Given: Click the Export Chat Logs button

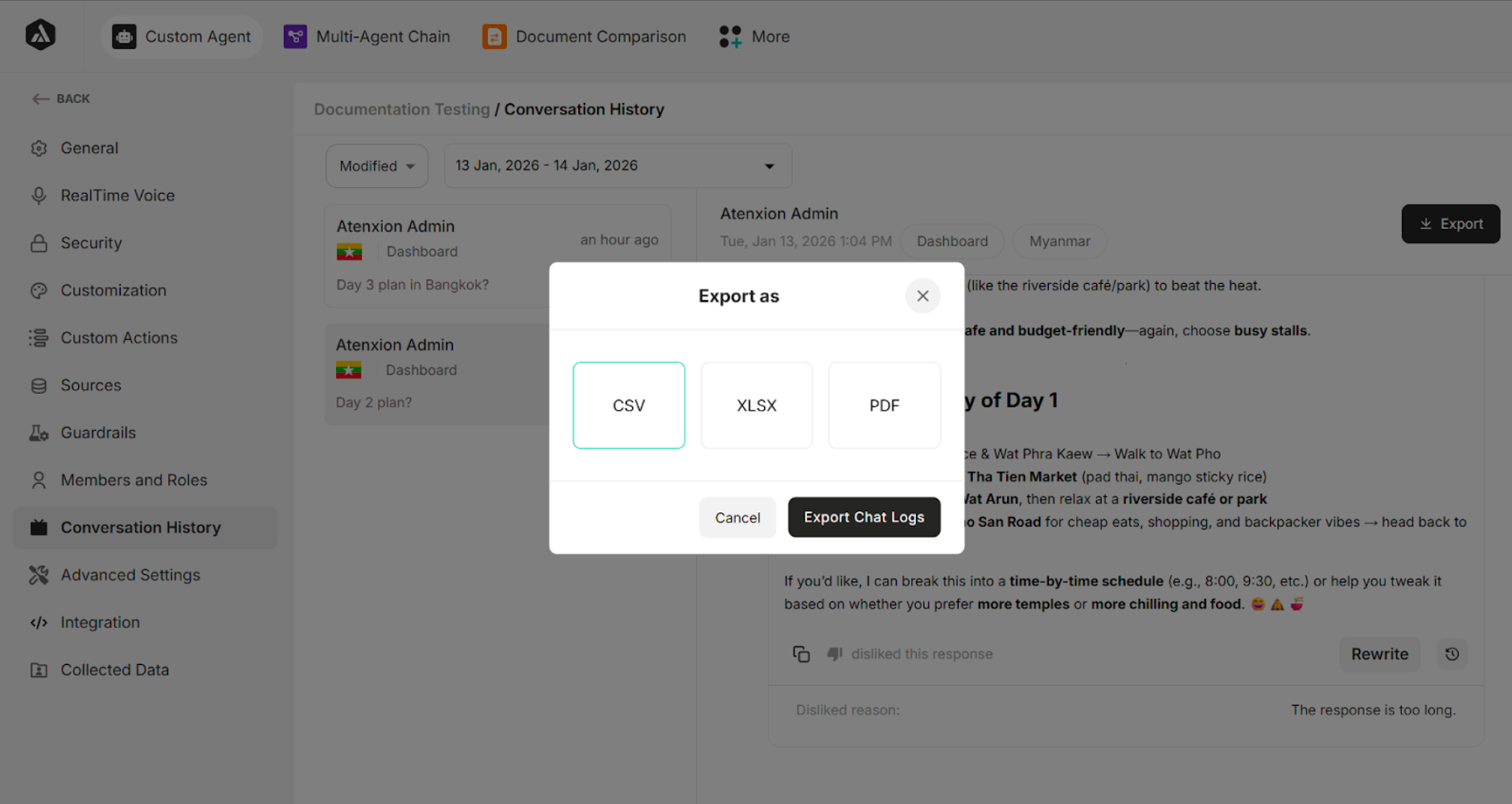Looking at the screenshot, I should [x=863, y=517].
